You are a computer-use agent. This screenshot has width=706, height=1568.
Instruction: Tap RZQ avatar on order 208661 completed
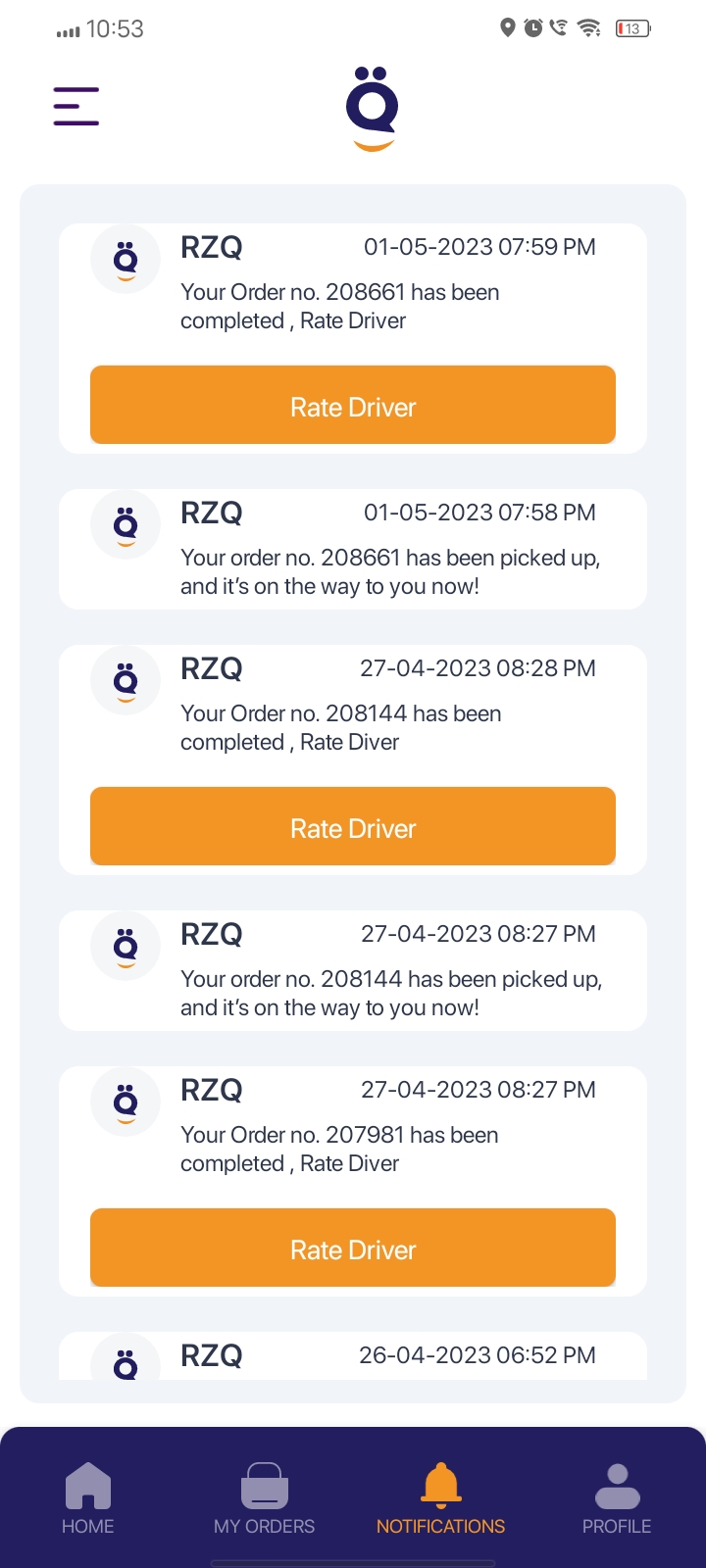(x=126, y=260)
